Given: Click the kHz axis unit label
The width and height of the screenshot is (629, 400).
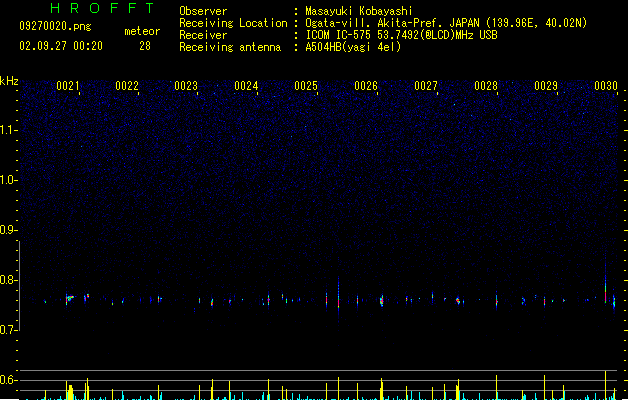Looking at the screenshot, I should pos(9,81).
